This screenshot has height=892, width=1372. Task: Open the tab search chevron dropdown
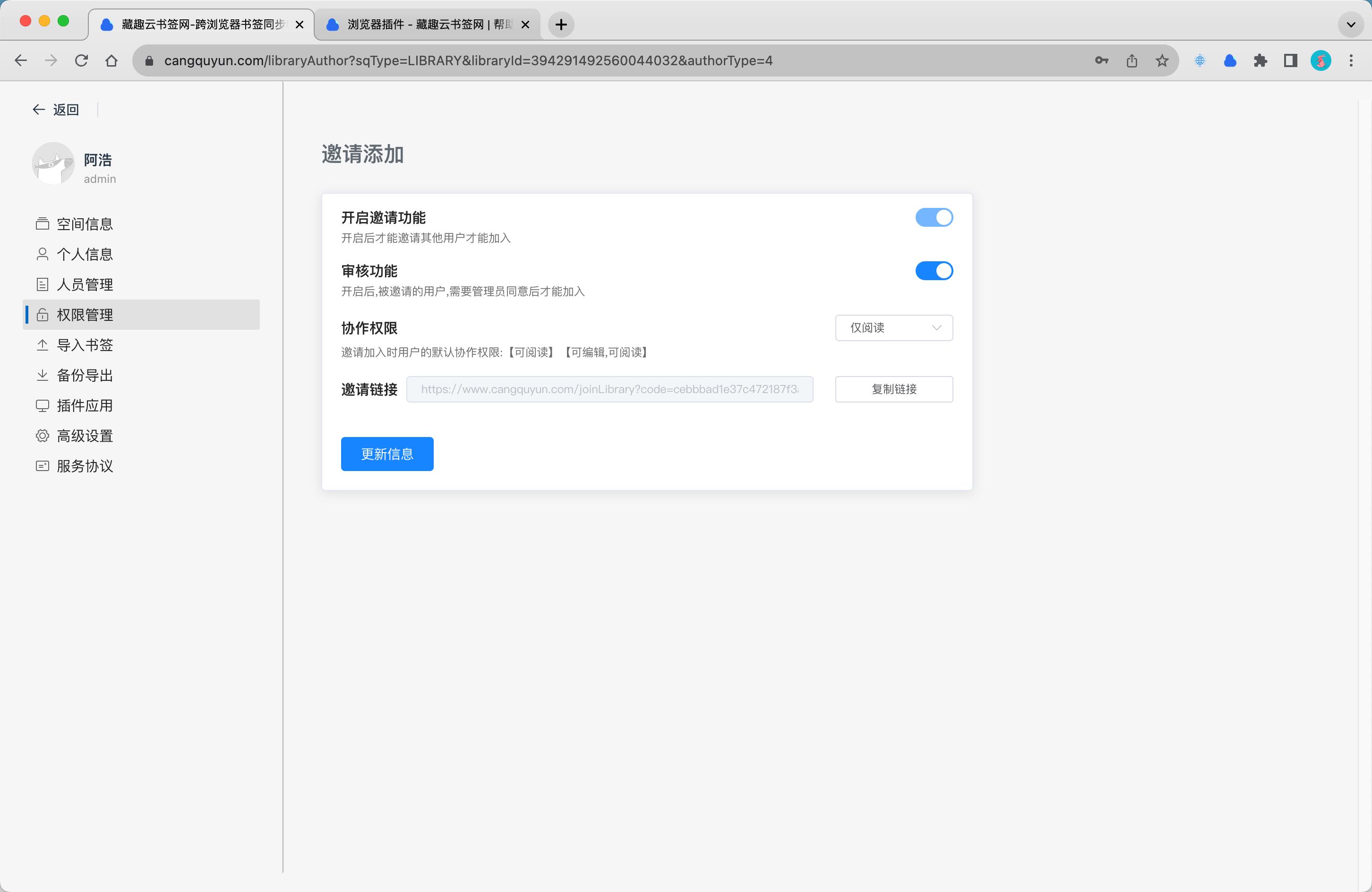1350,24
